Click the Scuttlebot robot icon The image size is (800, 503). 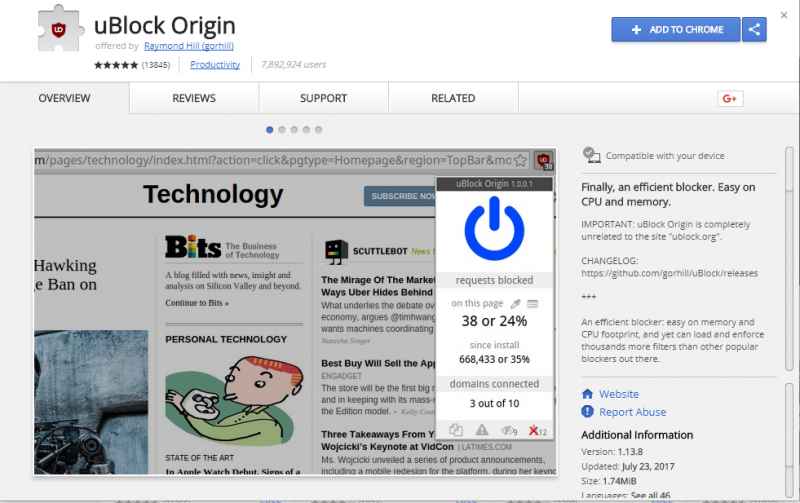click(x=336, y=252)
